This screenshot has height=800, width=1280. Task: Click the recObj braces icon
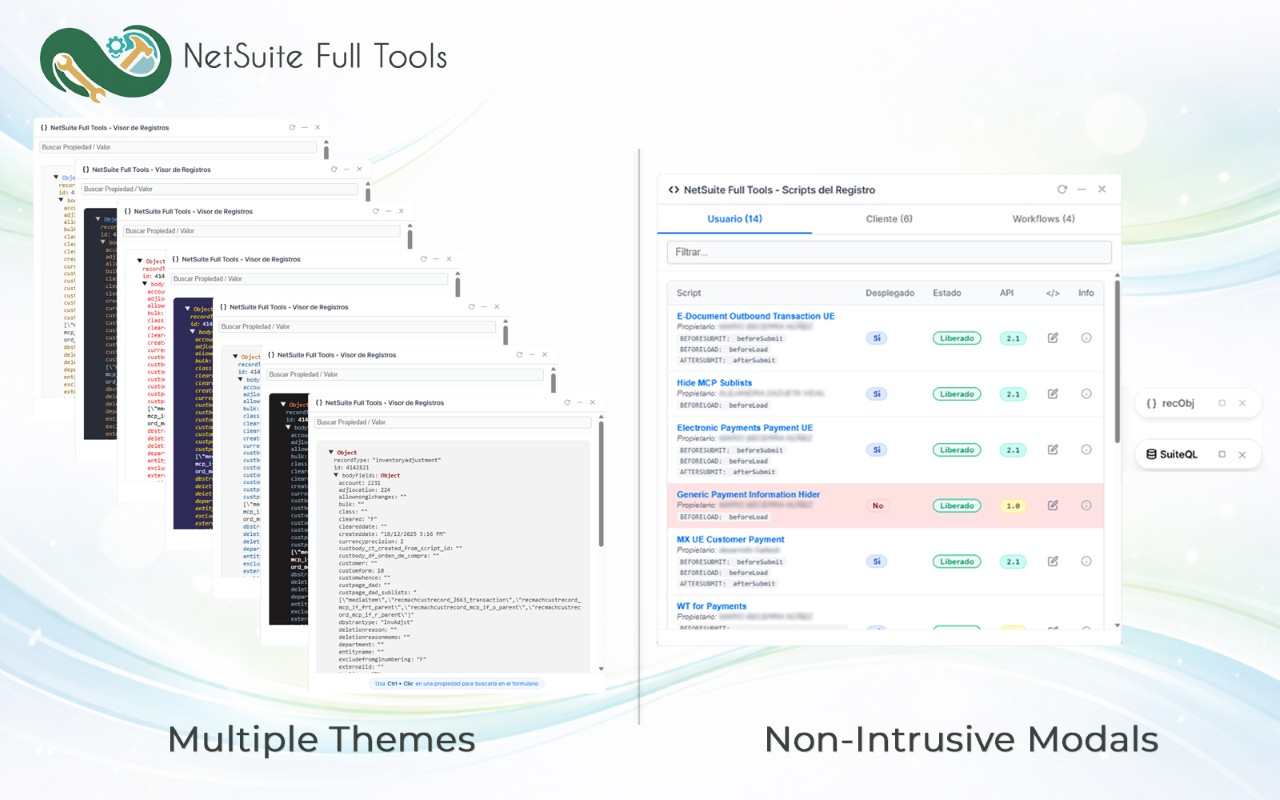[x=1152, y=403]
